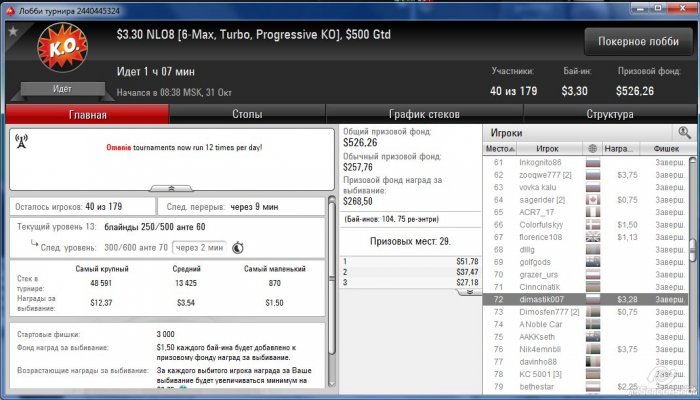Sort players by Место column
This screenshot has width=700, height=400.
(500, 149)
